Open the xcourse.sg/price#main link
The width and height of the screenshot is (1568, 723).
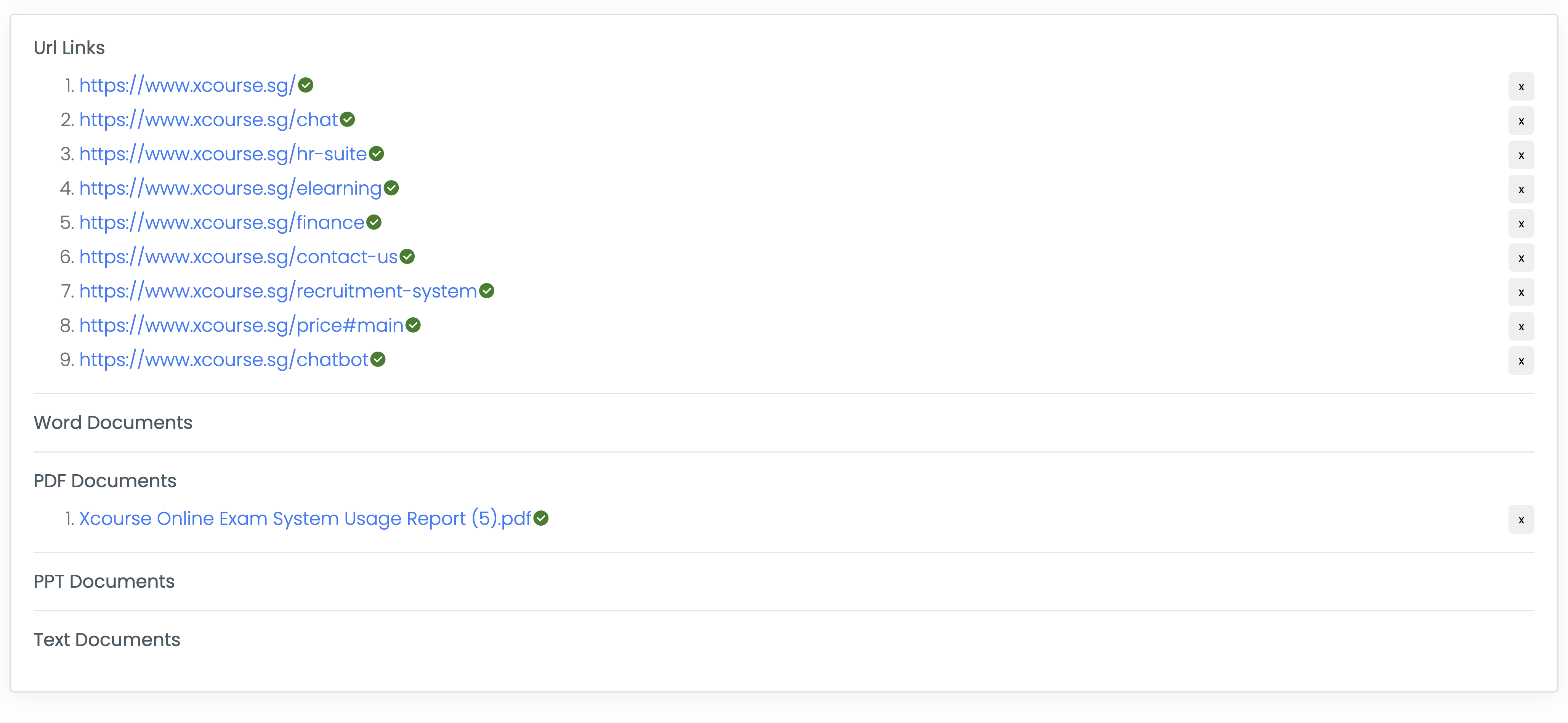(x=242, y=326)
